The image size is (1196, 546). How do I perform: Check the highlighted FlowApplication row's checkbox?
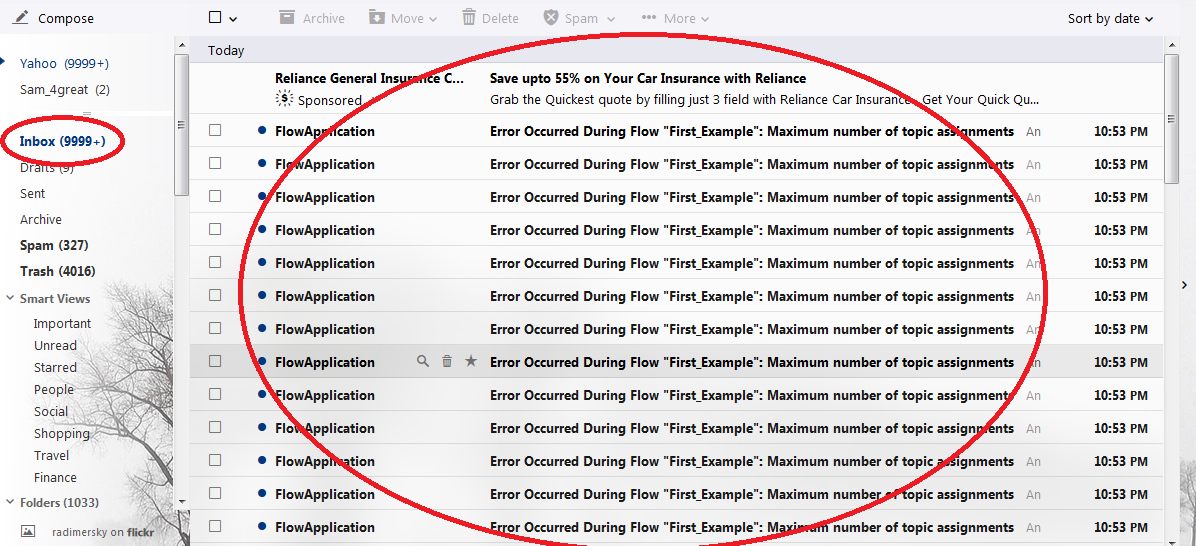click(x=215, y=361)
